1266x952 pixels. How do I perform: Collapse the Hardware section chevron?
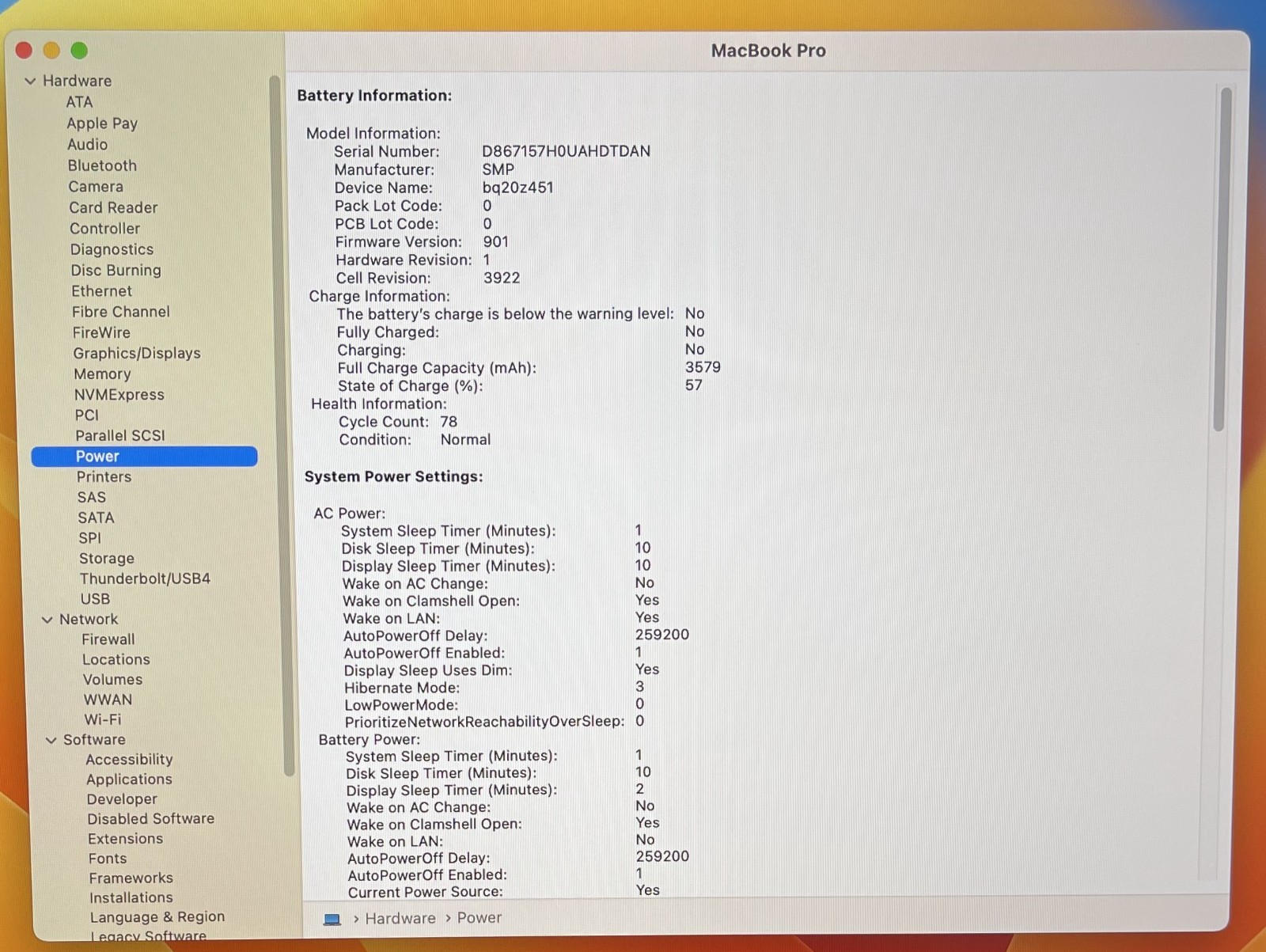[x=30, y=81]
